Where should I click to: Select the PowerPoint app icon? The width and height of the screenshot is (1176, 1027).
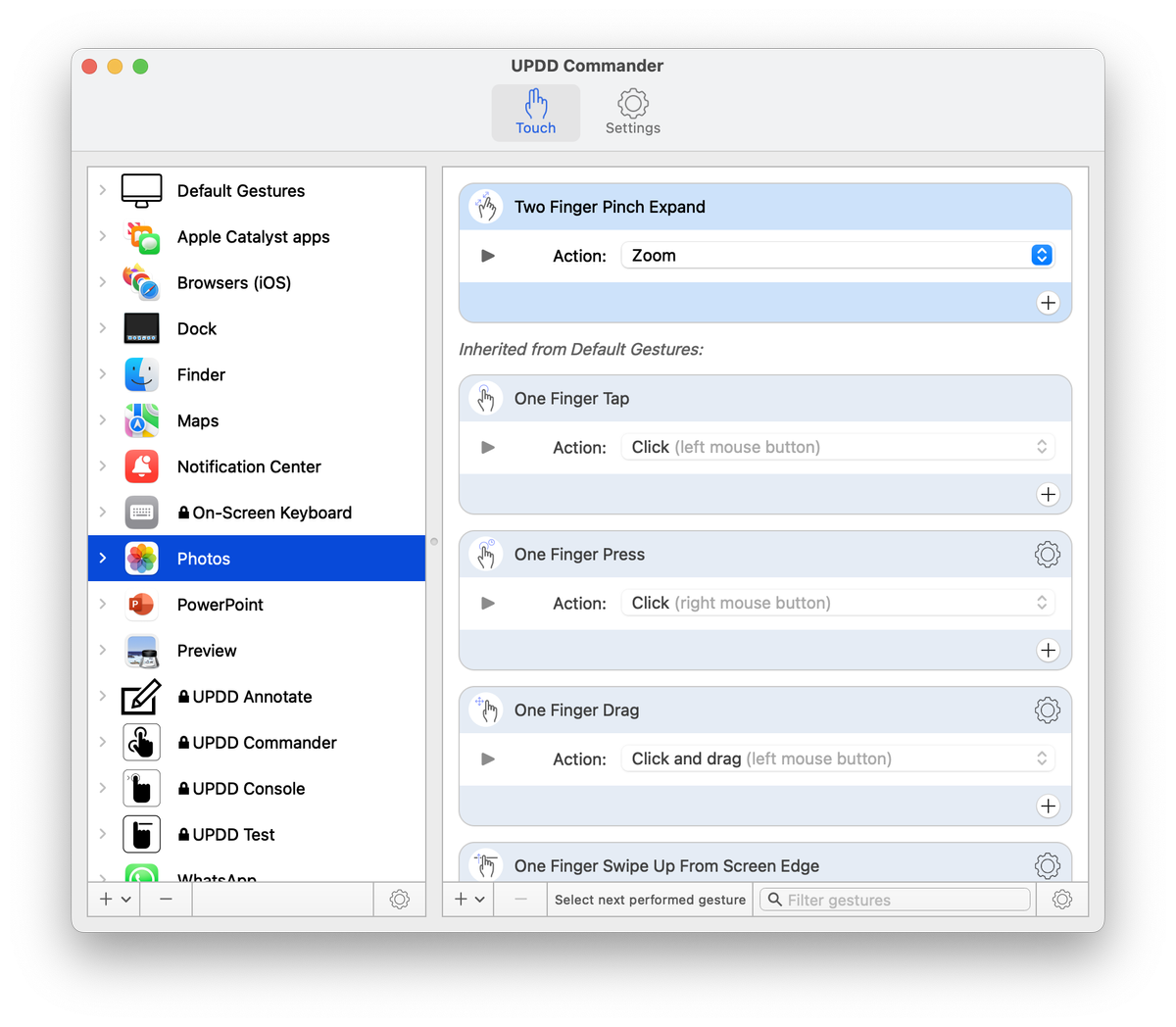141,605
